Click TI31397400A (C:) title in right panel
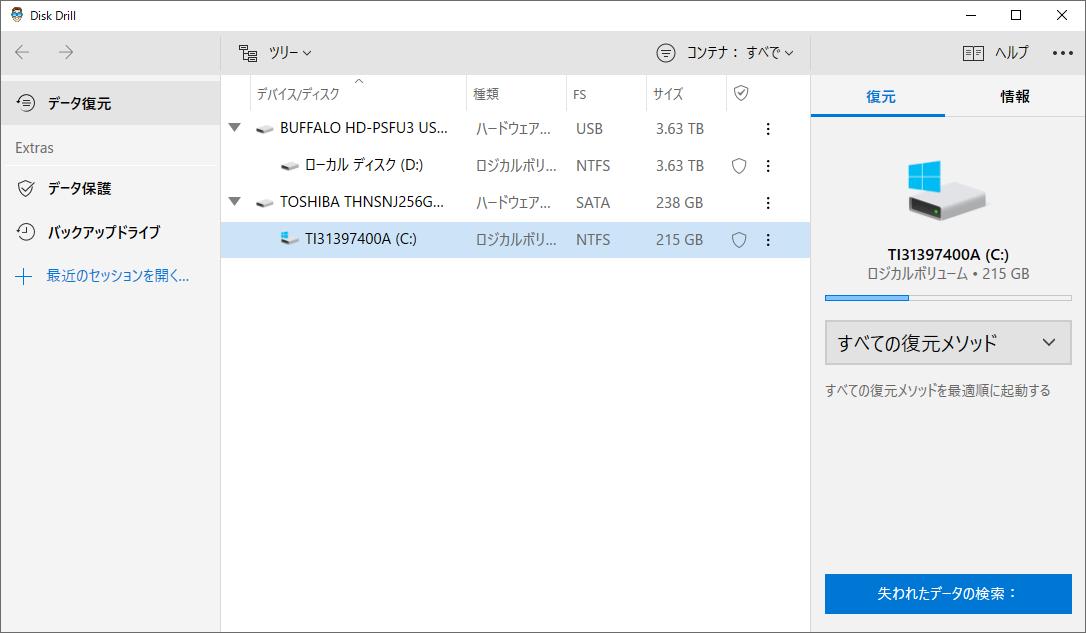This screenshot has height=633, width=1086. point(947,254)
